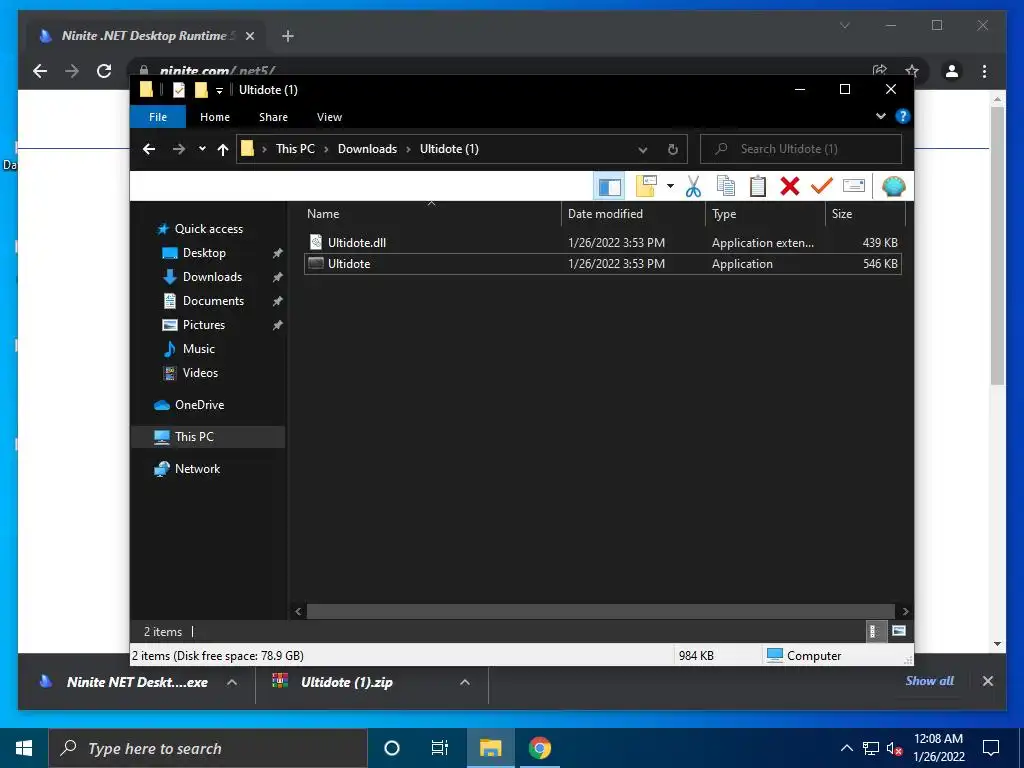Screen dimensions: 1024x768
Task: Open Ultidote (1).zip from downloads bar
Action: tap(346, 682)
